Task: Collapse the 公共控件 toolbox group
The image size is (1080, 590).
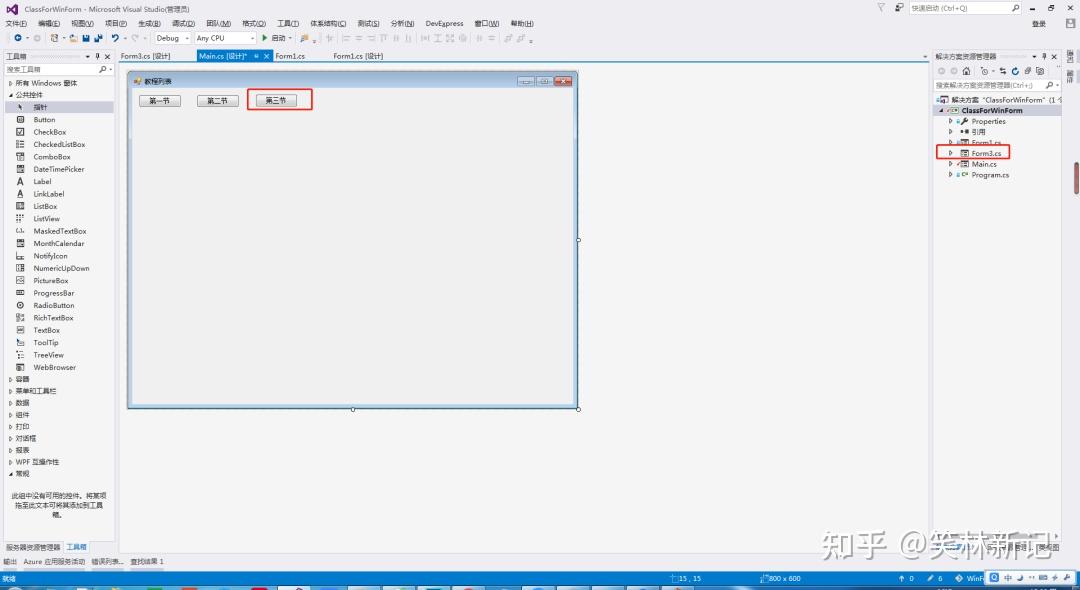Action: coord(10,95)
